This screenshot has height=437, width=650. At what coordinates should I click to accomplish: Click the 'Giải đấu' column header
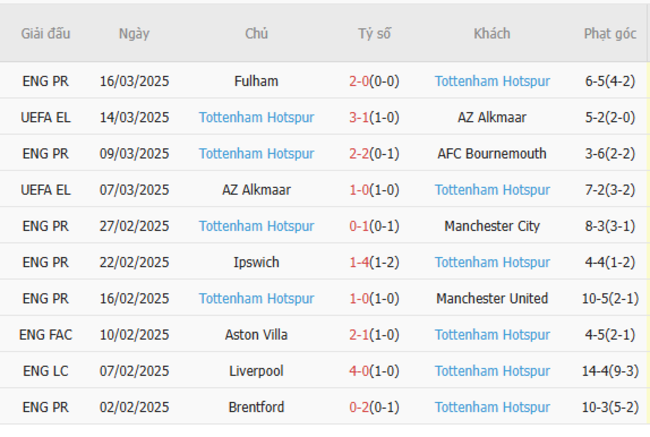tap(46, 33)
